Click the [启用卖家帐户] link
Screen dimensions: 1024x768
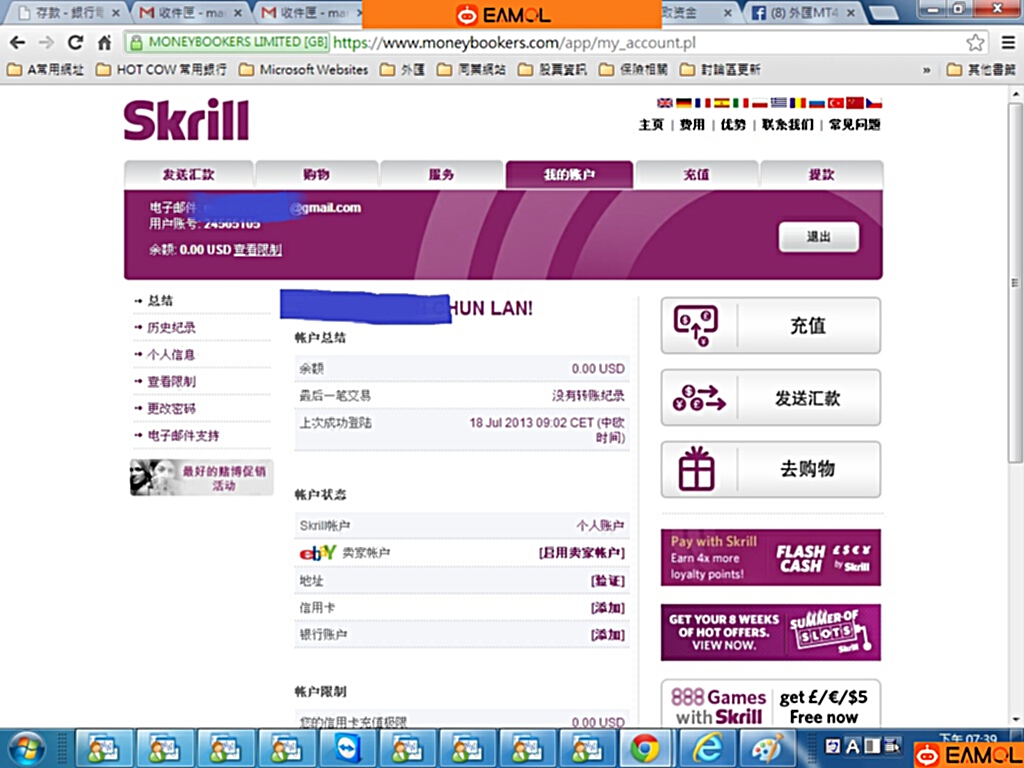[x=581, y=553]
